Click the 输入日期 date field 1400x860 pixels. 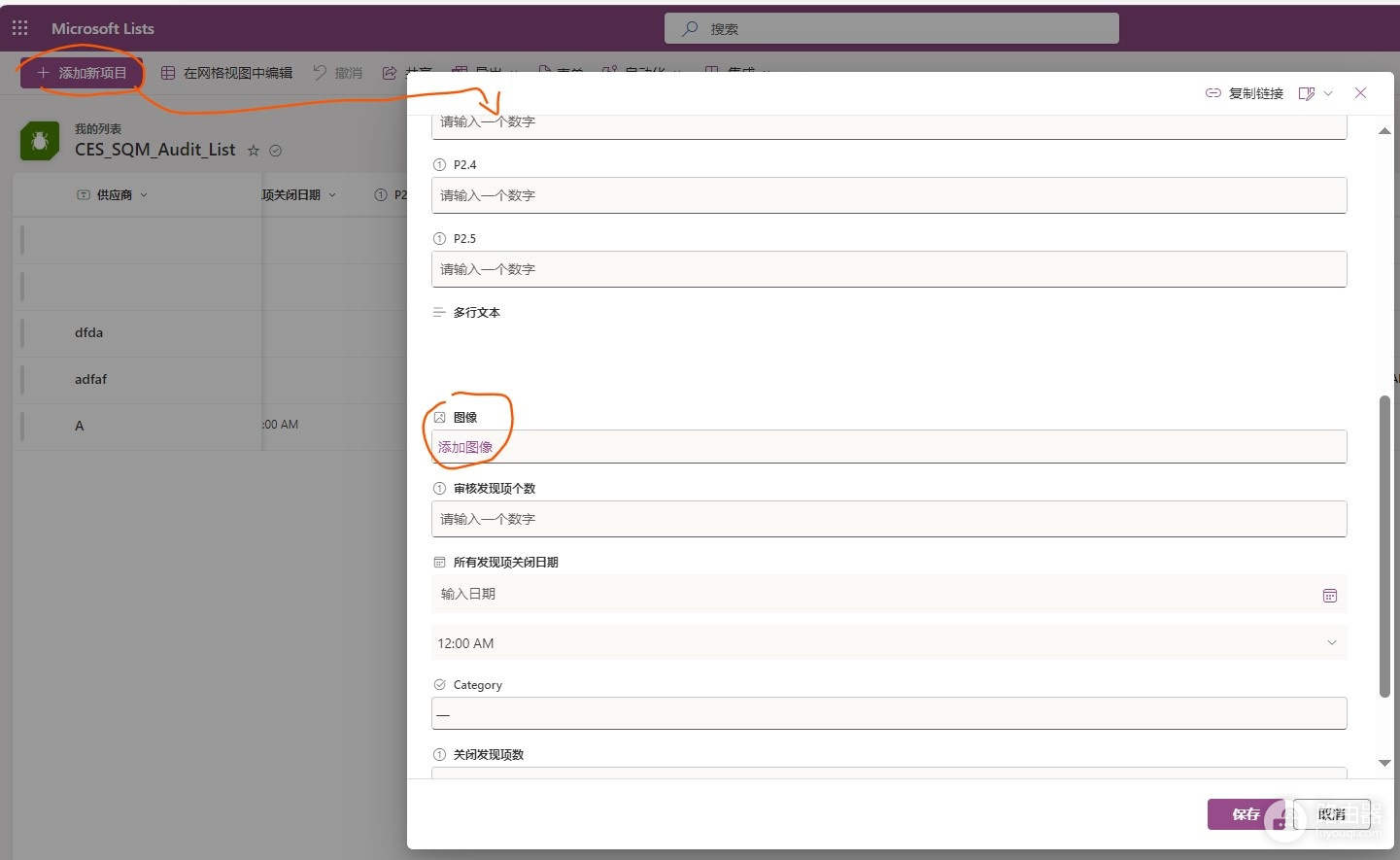[x=889, y=594]
